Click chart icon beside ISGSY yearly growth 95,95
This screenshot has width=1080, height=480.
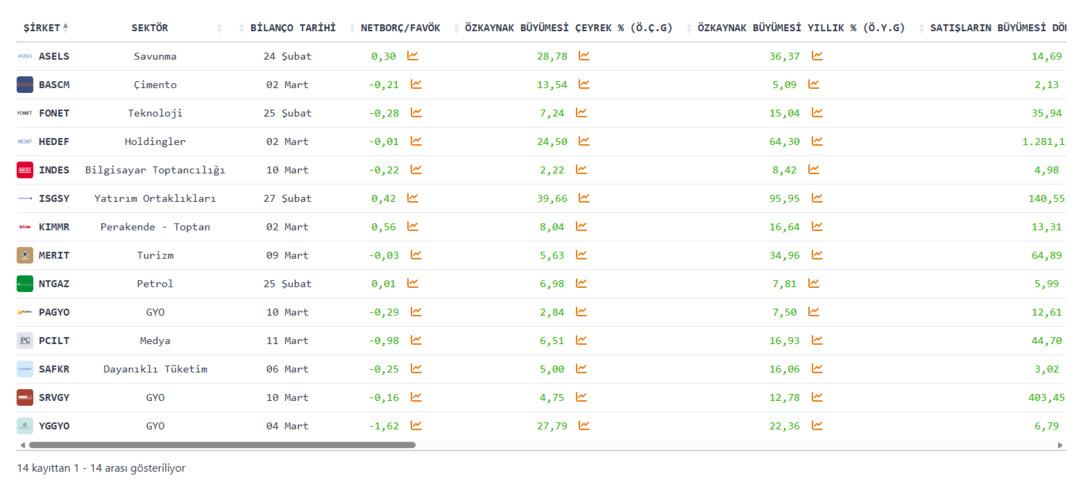(x=817, y=198)
